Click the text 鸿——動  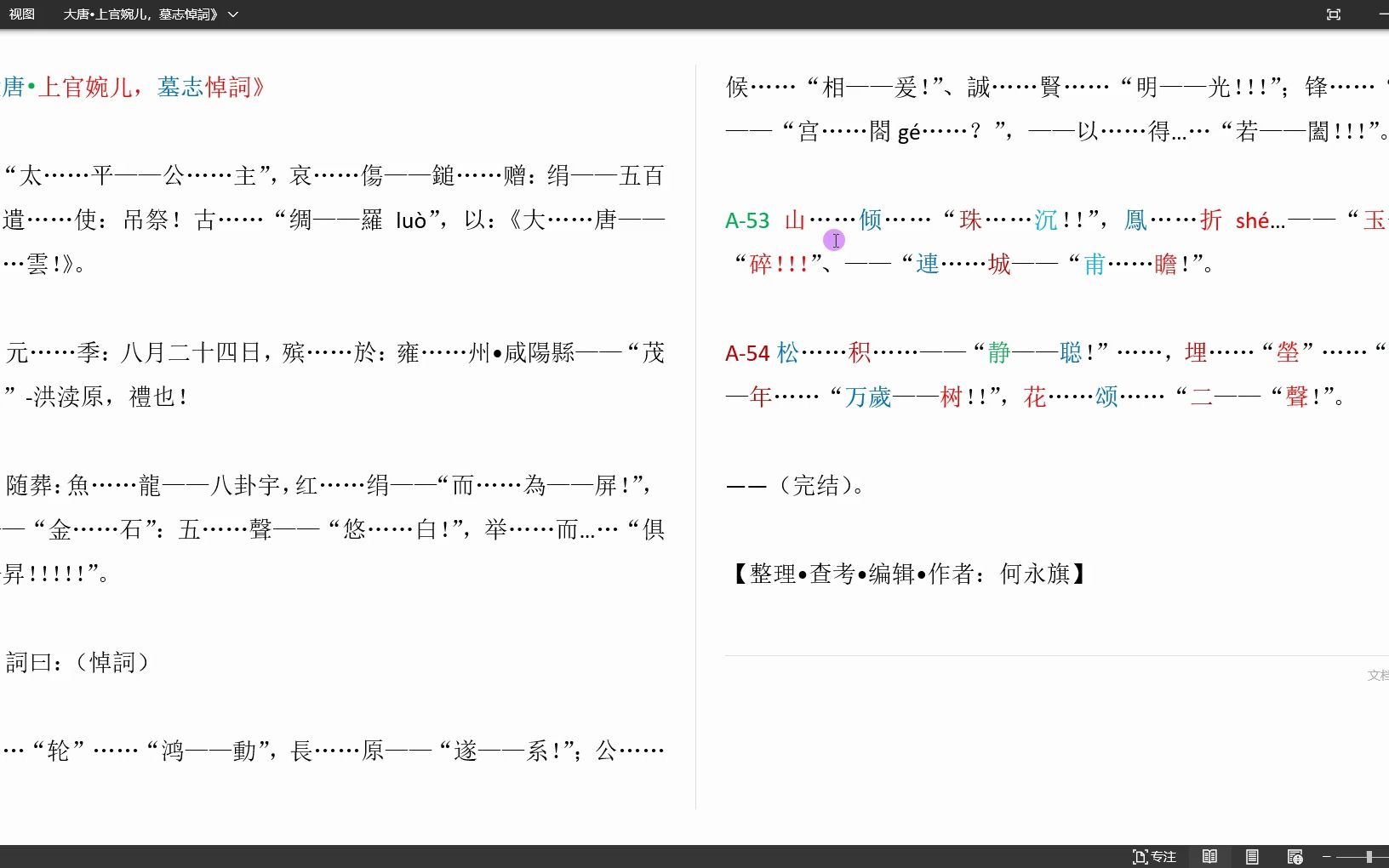(209, 751)
